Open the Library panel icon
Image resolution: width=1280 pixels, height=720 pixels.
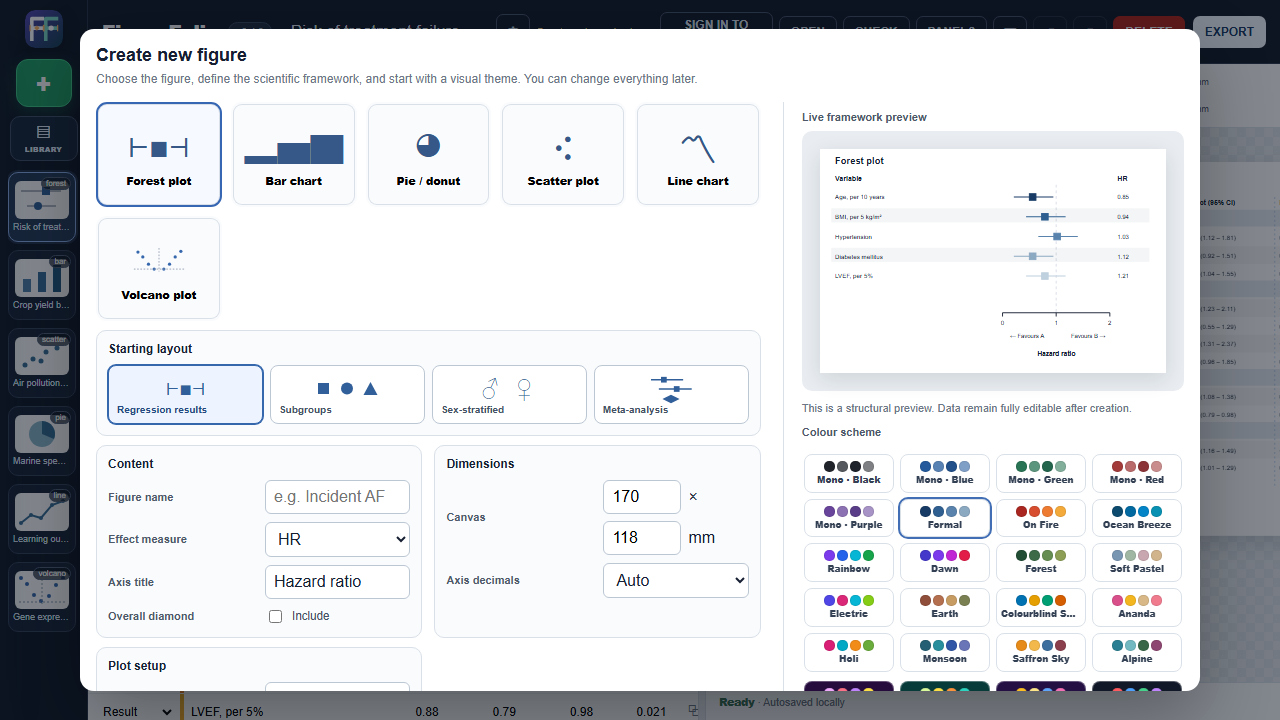click(43, 138)
